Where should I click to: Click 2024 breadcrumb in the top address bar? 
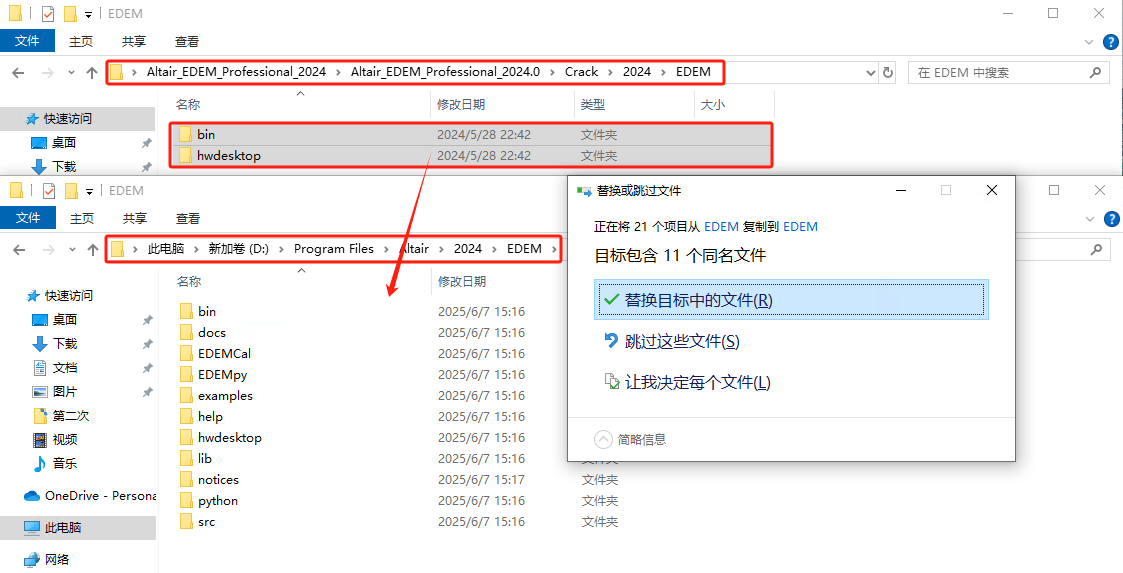(637, 72)
